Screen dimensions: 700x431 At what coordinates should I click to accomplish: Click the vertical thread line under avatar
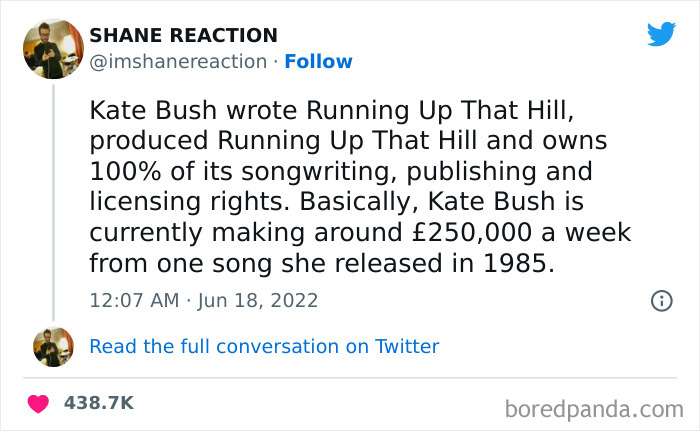pyautogui.click(x=53, y=200)
